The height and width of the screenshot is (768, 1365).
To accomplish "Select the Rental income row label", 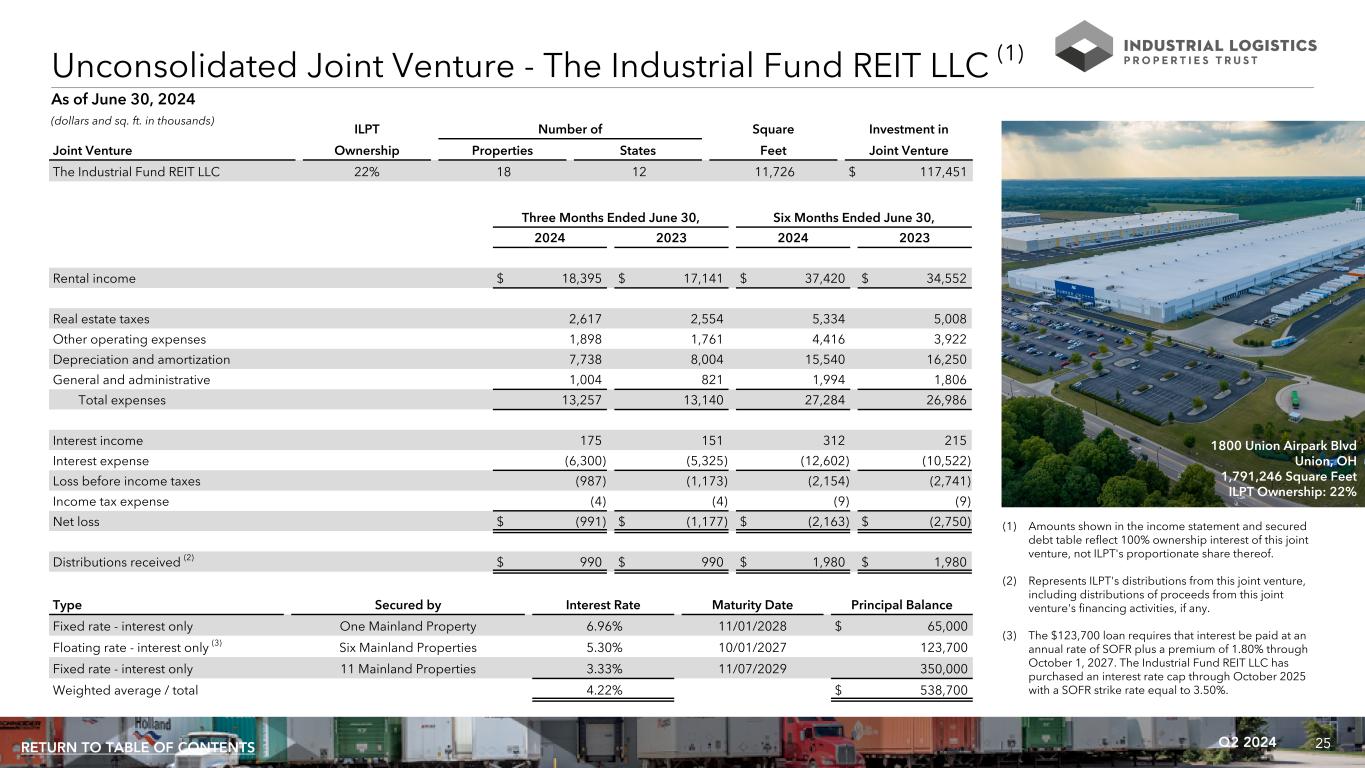I will [x=94, y=278].
